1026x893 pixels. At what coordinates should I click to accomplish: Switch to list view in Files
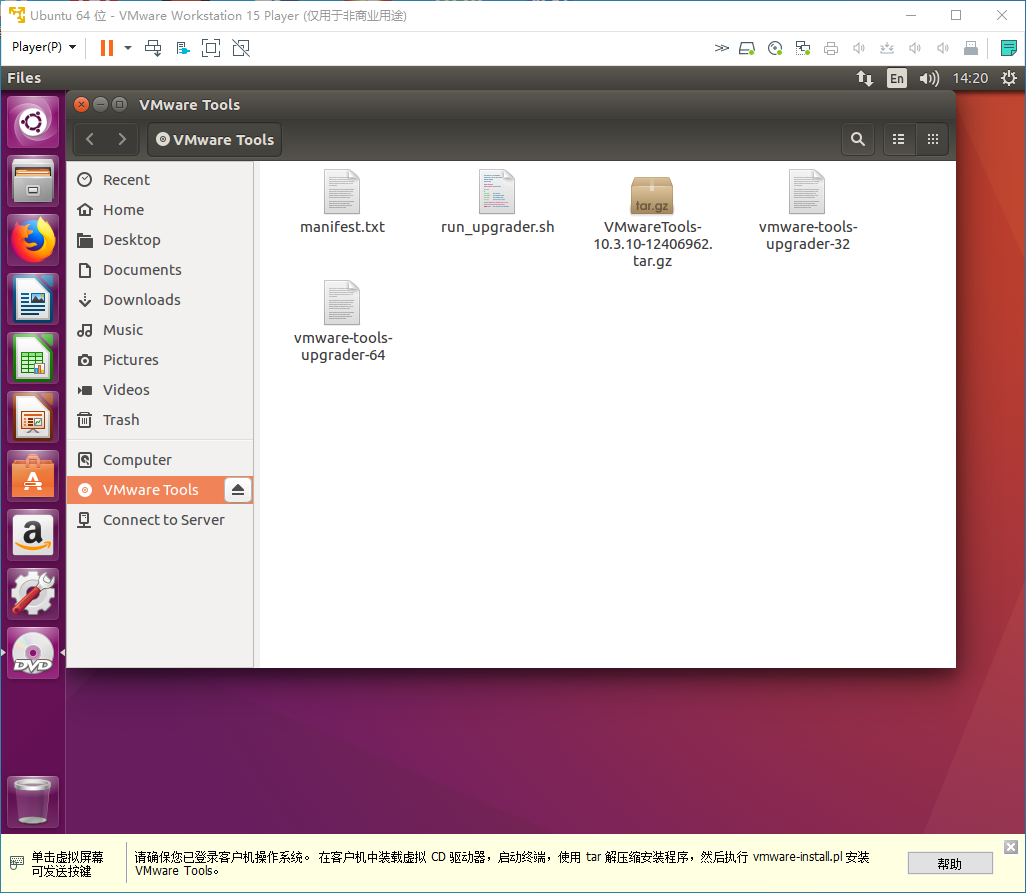pyautogui.click(x=898, y=139)
